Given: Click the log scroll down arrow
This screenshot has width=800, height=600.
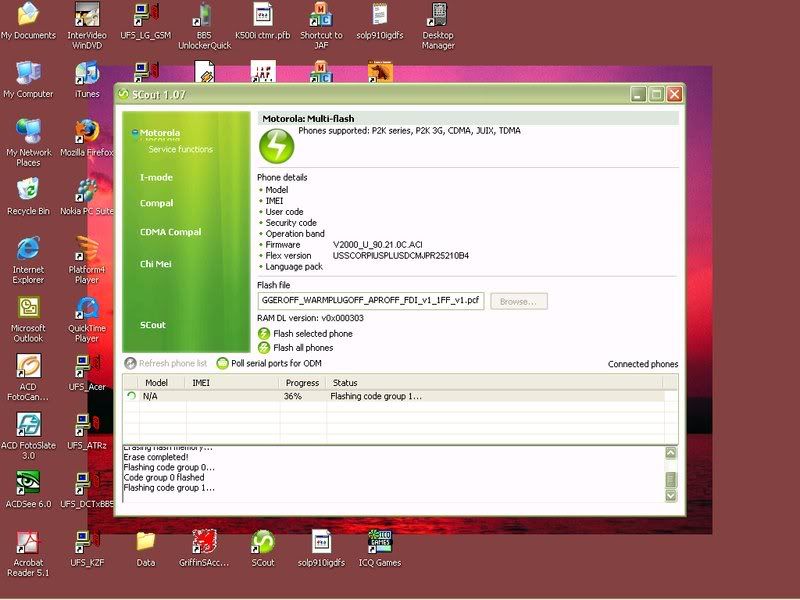Looking at the screenshot, I should point(671,496).
